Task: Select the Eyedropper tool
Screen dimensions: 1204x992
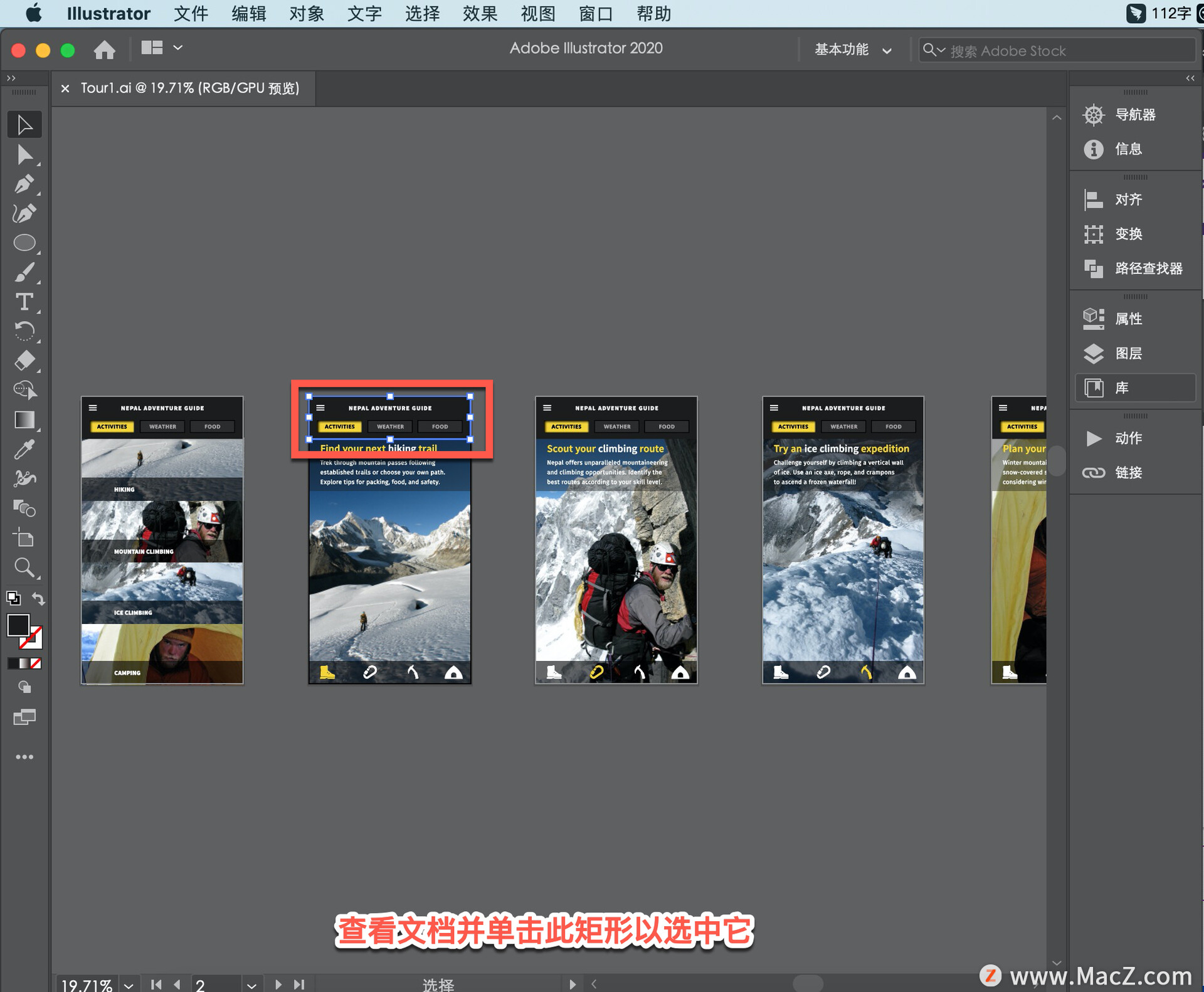Action: (x=24, y=450)
